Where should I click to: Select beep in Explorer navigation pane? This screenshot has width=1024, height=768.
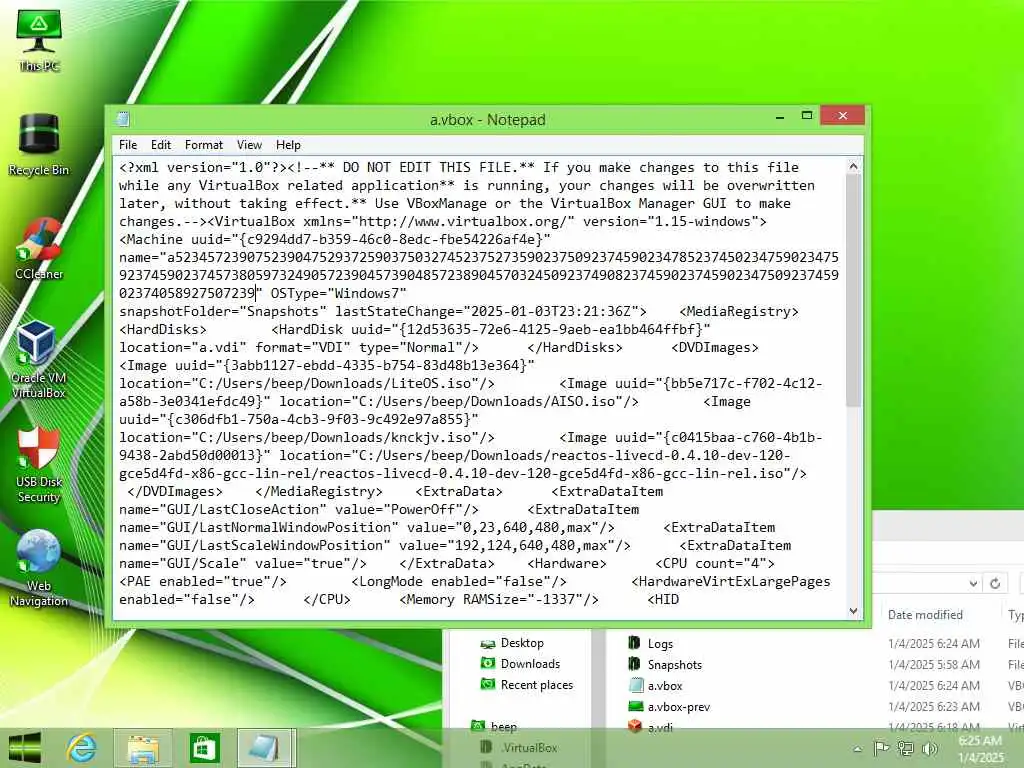(x=503, y=727)
